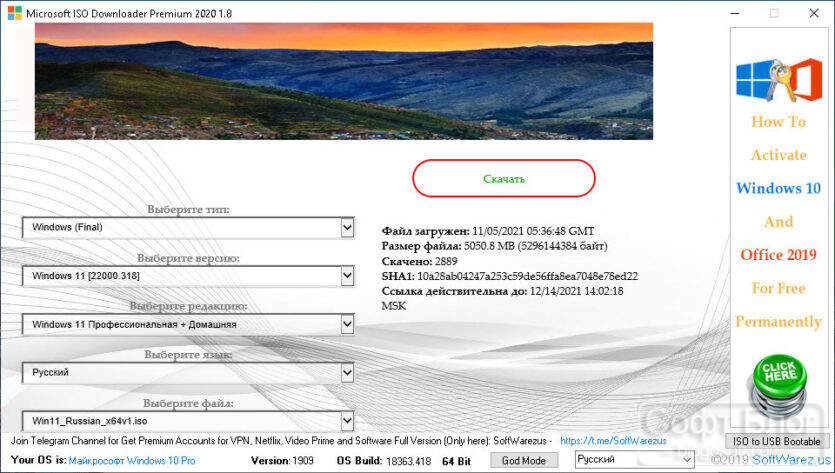
Task: Click the ISO to USB Bootable button
Action: coord(776,441)
